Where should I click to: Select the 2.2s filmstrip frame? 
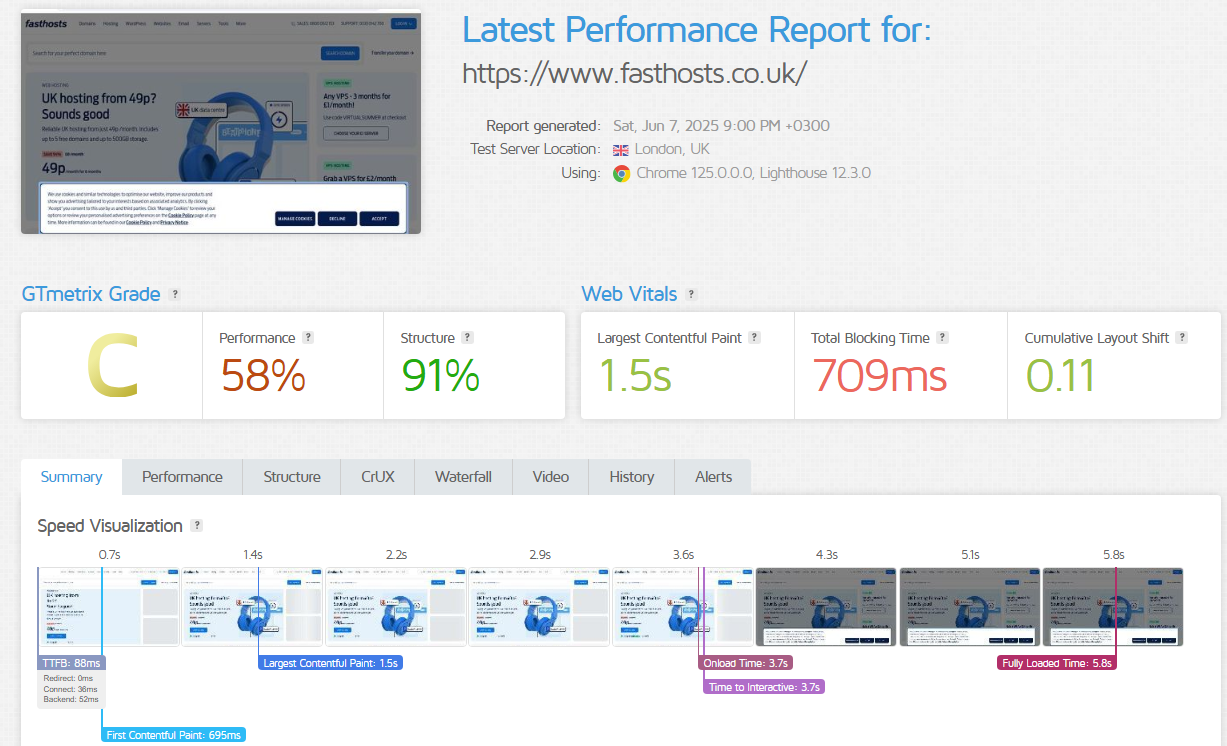[396, 607]
